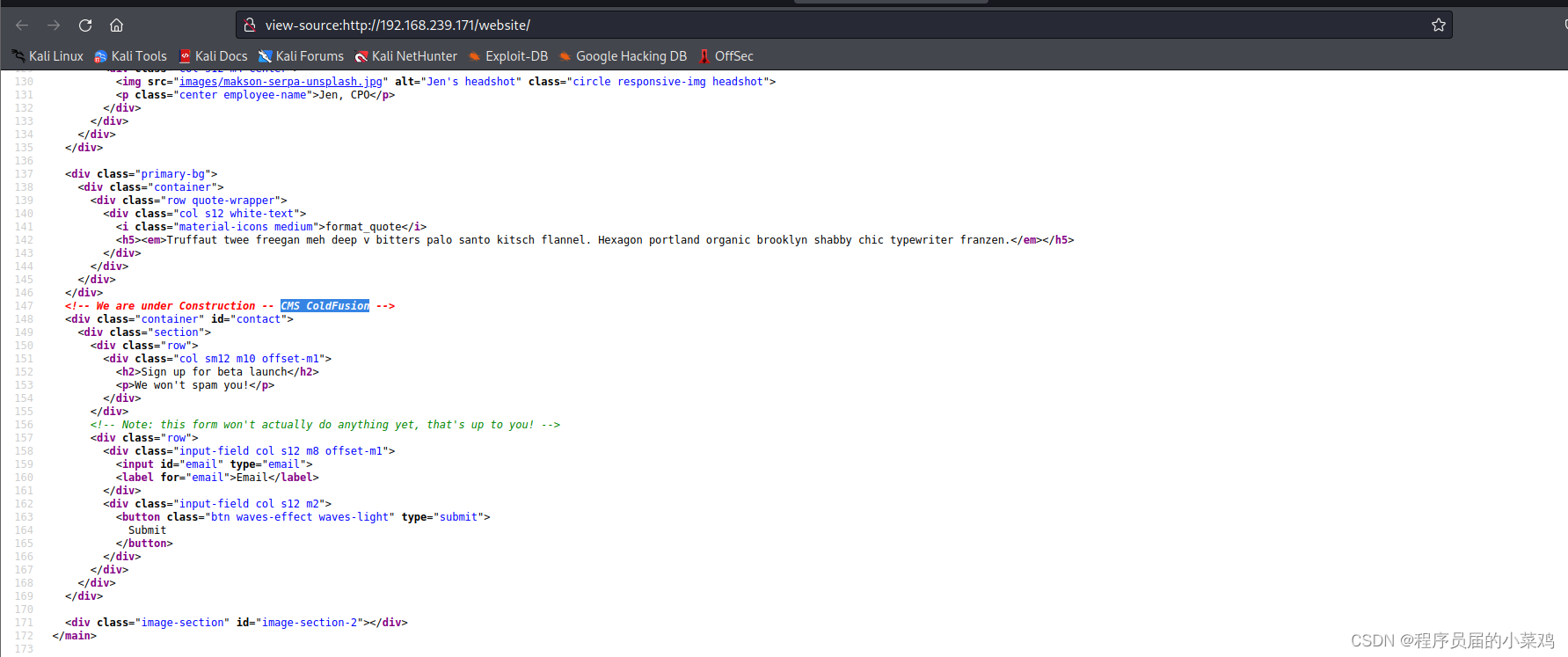Click the col sm12 m10 offset-m1 line
1568x657 pixels.
217,359
